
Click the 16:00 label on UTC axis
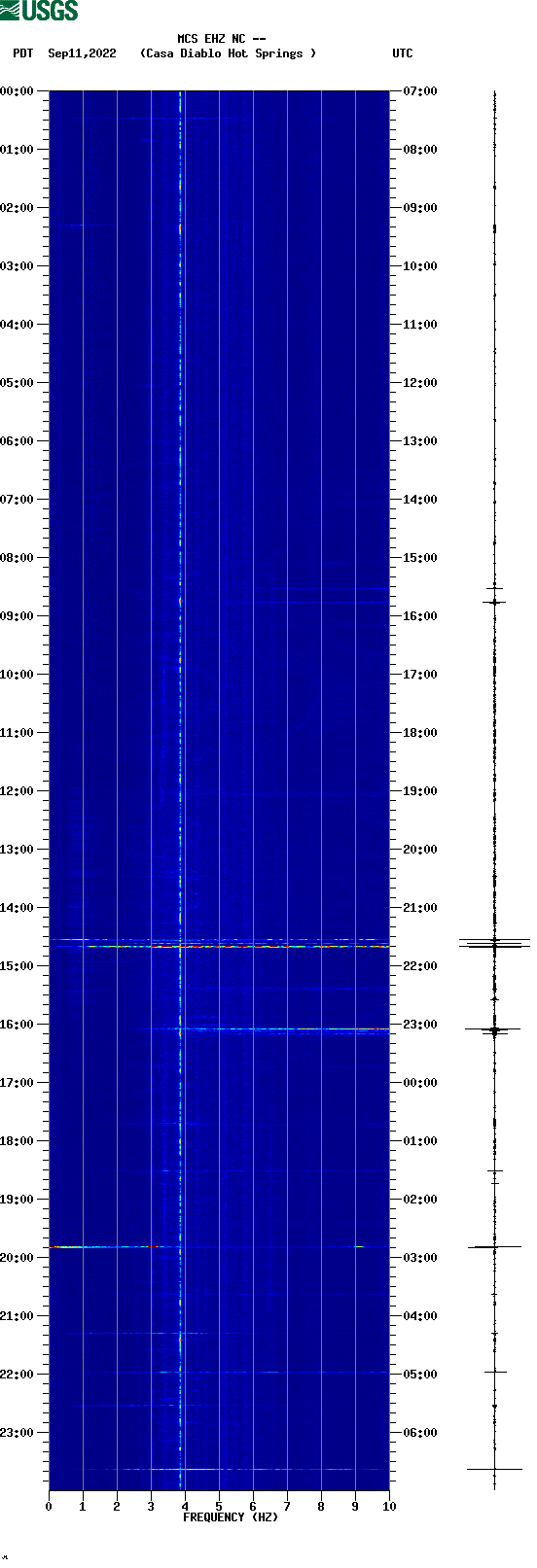click(x=420, y=616)
